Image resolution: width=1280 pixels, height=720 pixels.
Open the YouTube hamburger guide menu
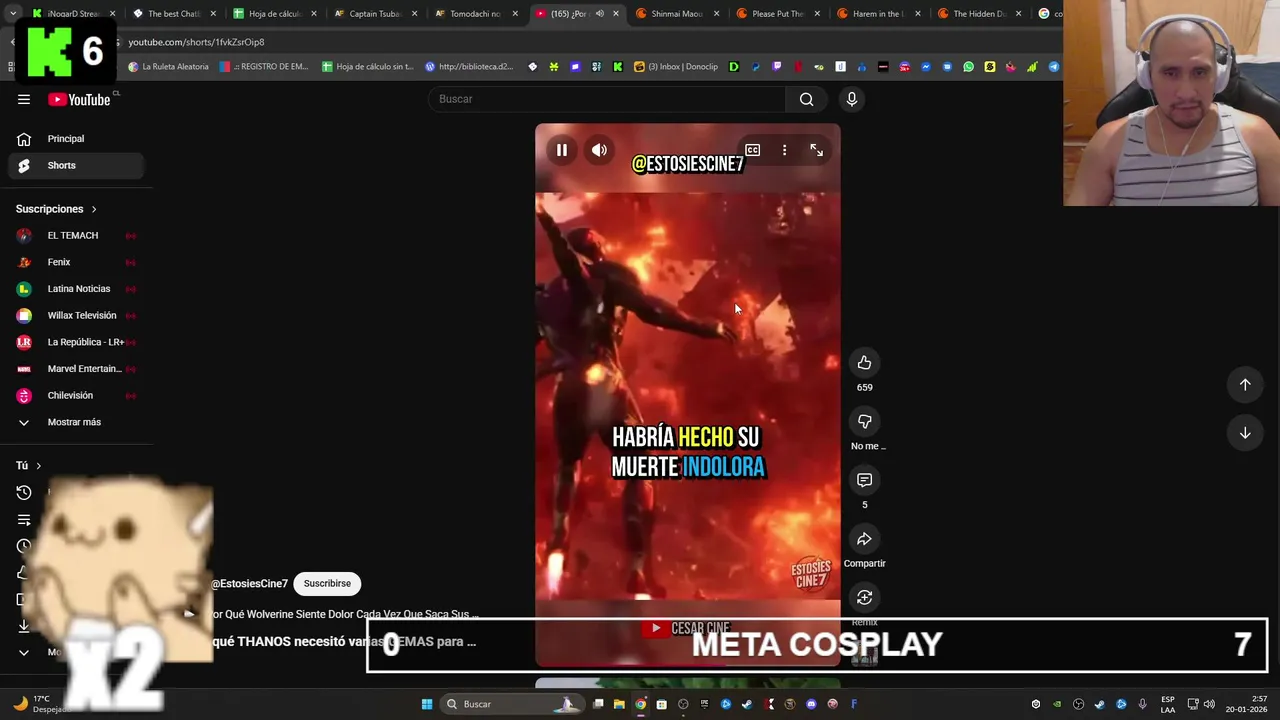coord(24,99)
